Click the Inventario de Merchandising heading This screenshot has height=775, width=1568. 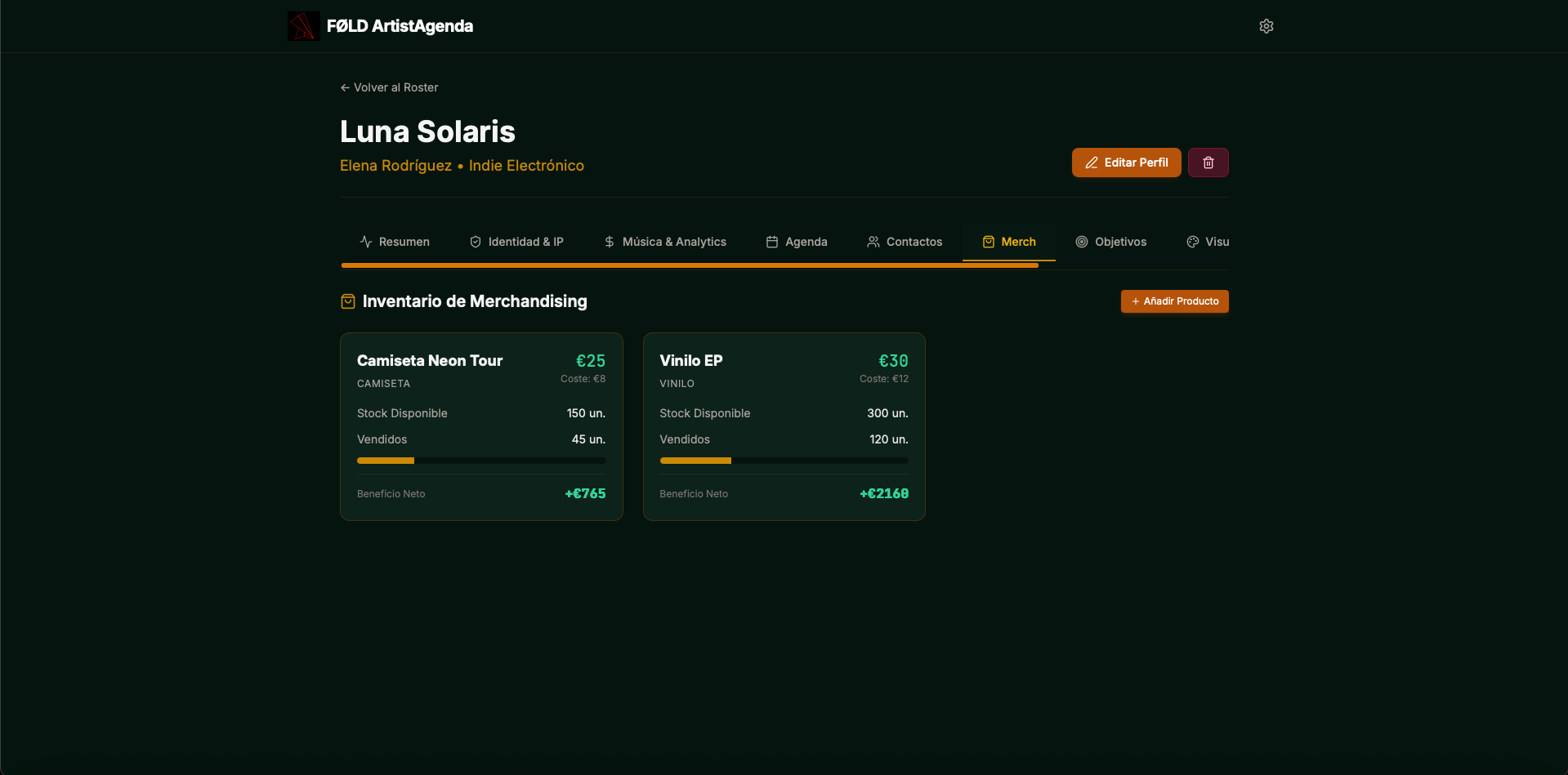coord(474,301)
